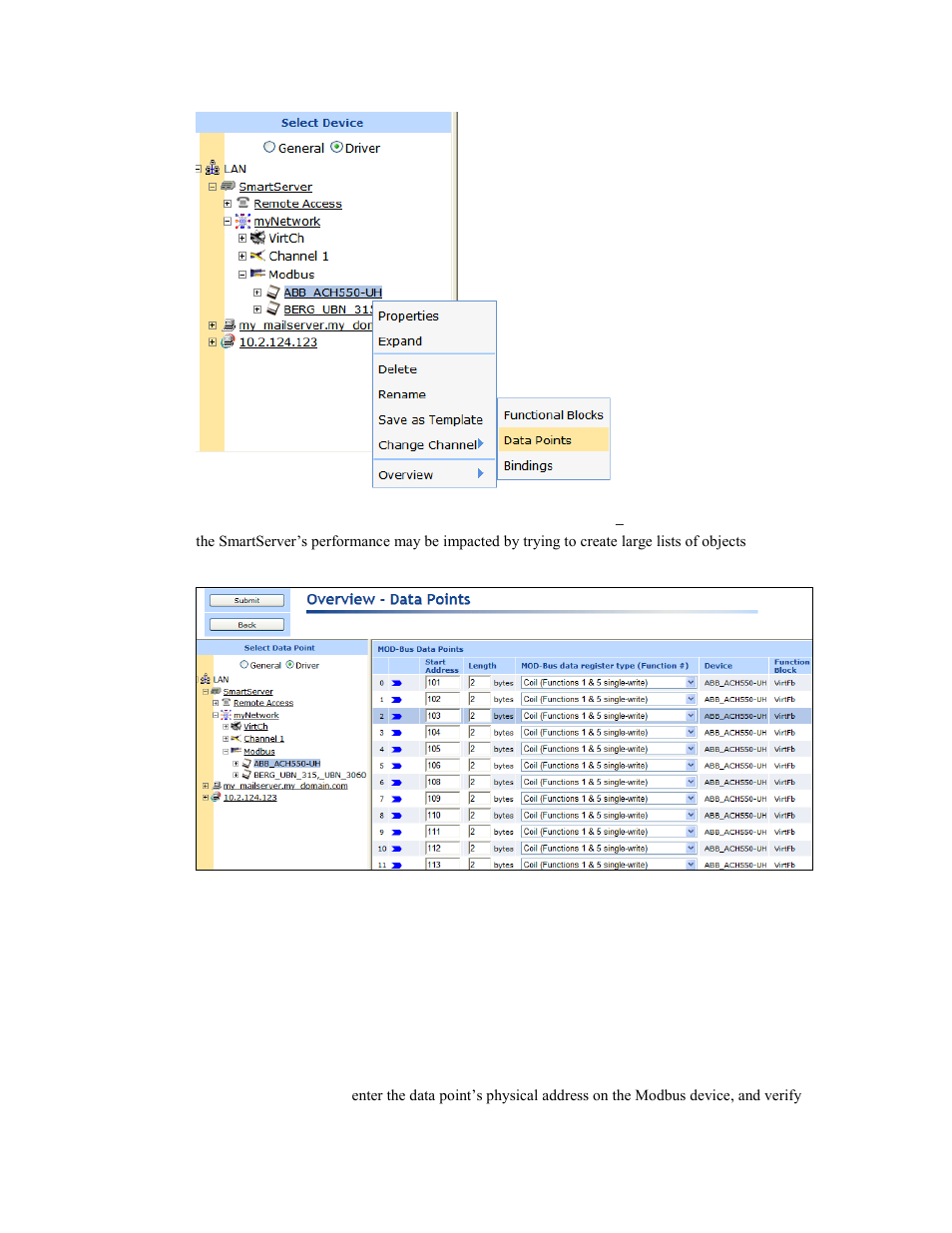Click the 10.2.124.123 host icon in Select Device tree
The height and width of the screenshot is (1233, 952).
click(229, 341)
